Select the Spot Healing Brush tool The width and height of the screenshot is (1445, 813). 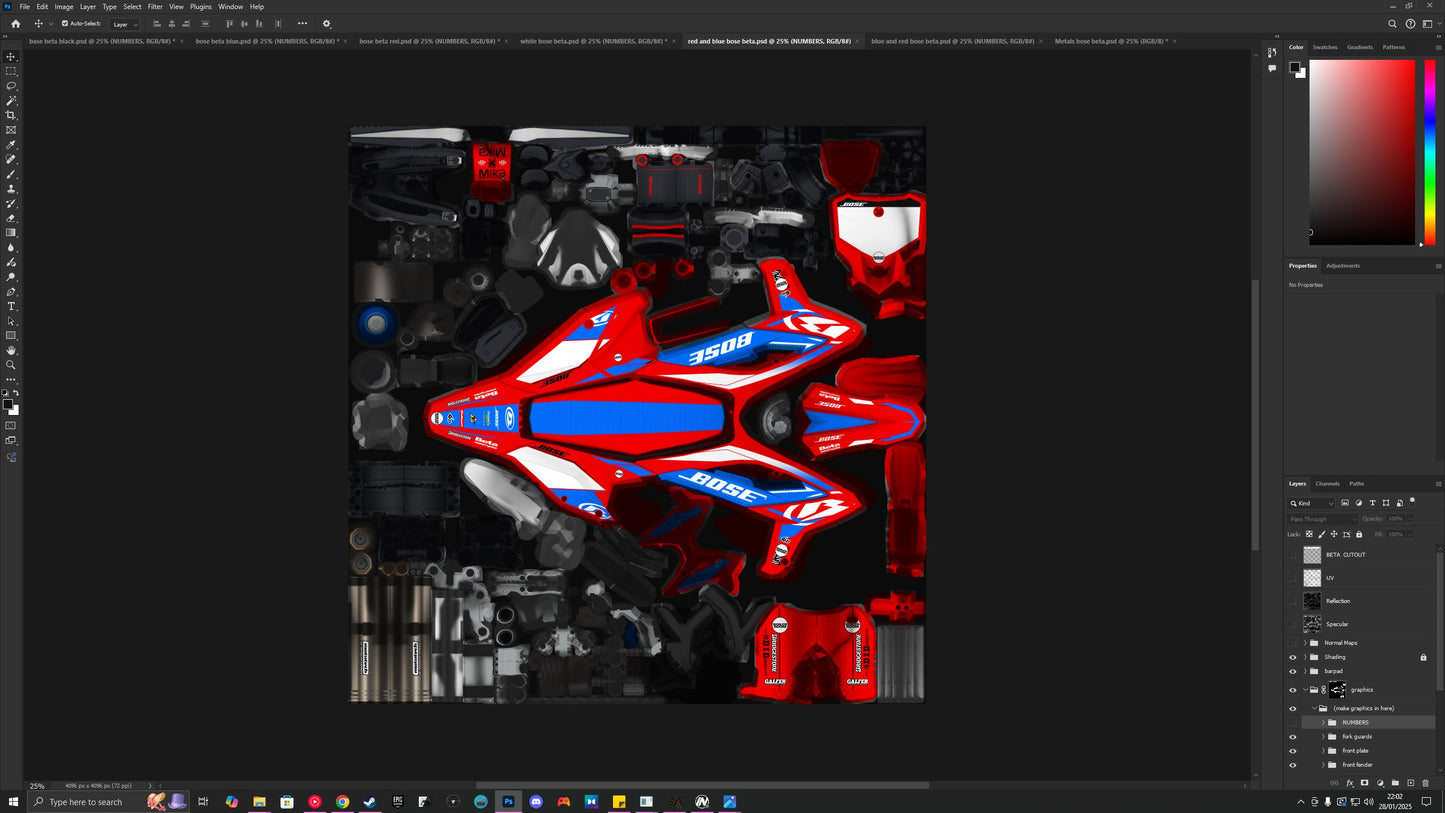[x=11, y=159]
